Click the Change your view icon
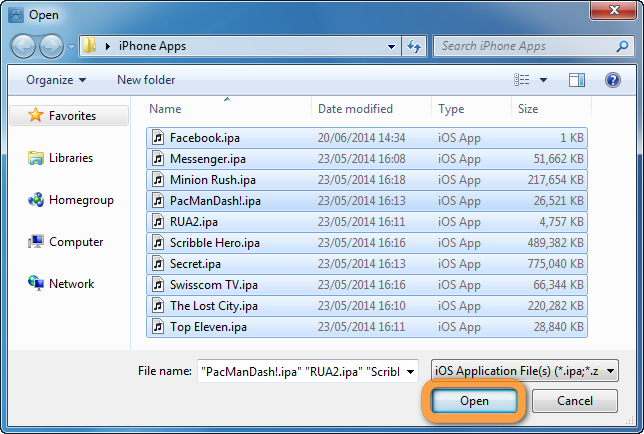 click(522, 80)
